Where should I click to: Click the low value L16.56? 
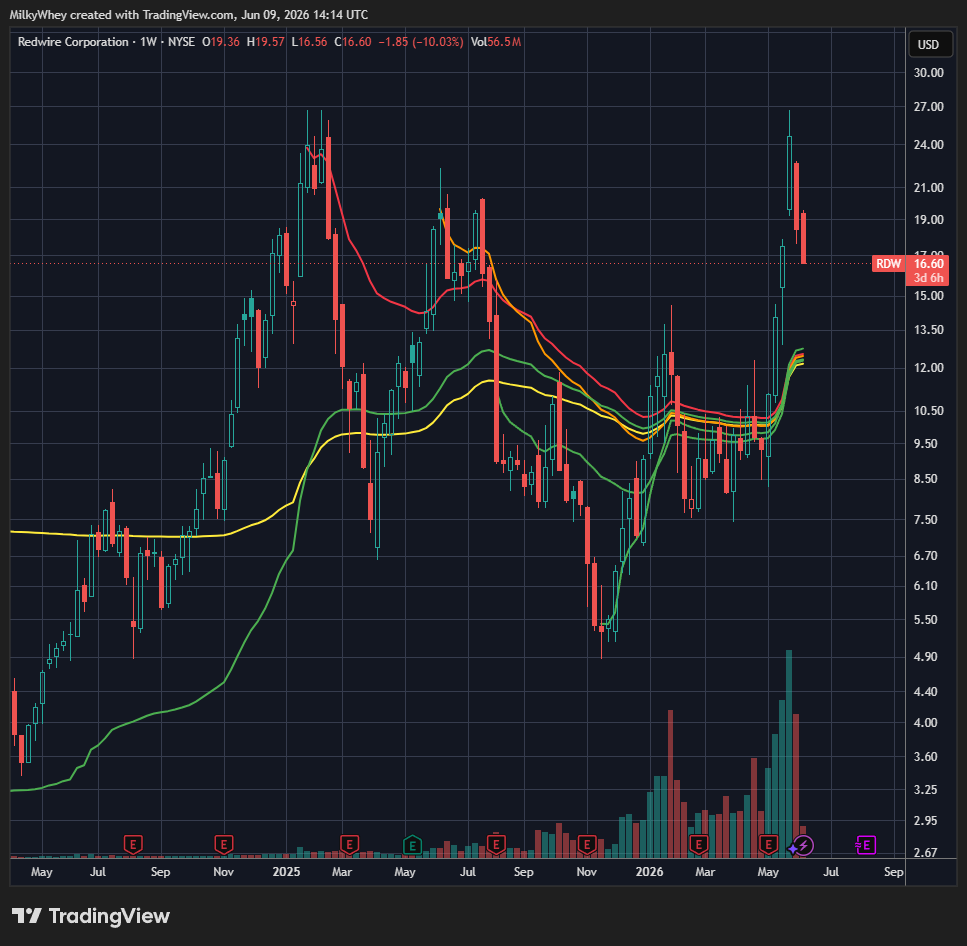[x=309, y=42]
